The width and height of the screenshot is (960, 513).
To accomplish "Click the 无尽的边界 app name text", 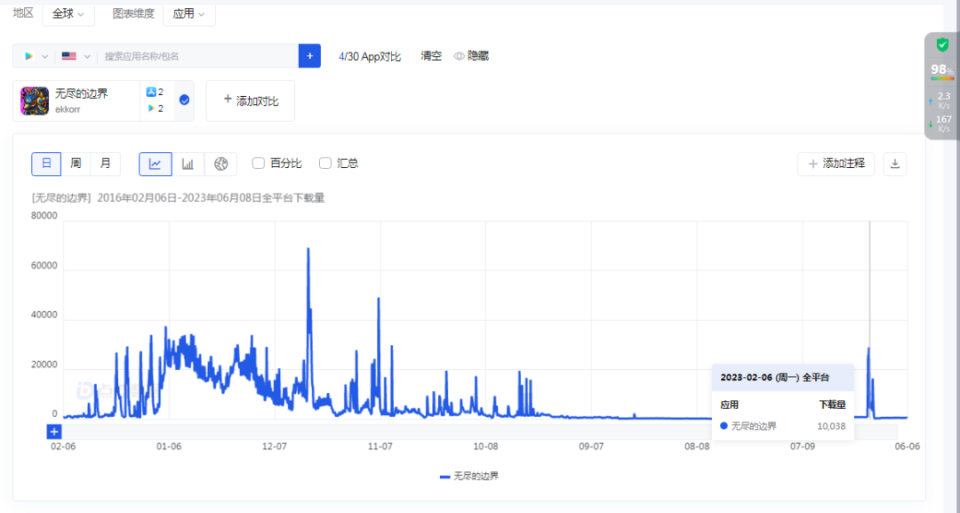I will coord(81,94).
